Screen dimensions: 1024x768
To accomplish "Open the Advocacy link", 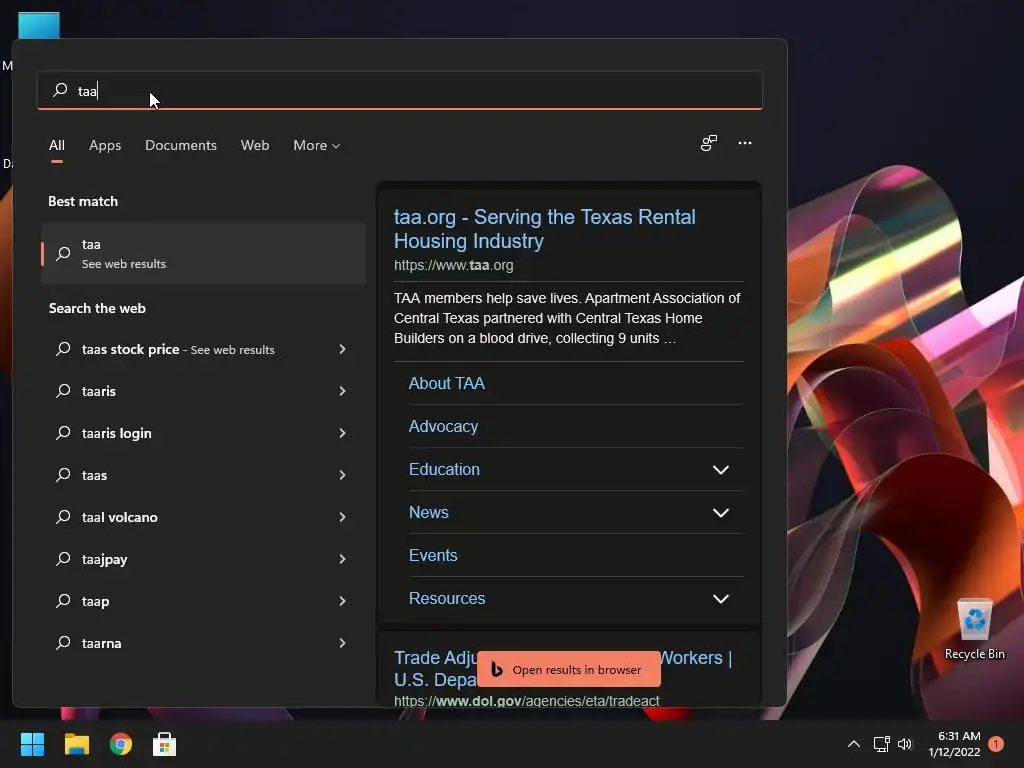I will (x=443, y=426).
